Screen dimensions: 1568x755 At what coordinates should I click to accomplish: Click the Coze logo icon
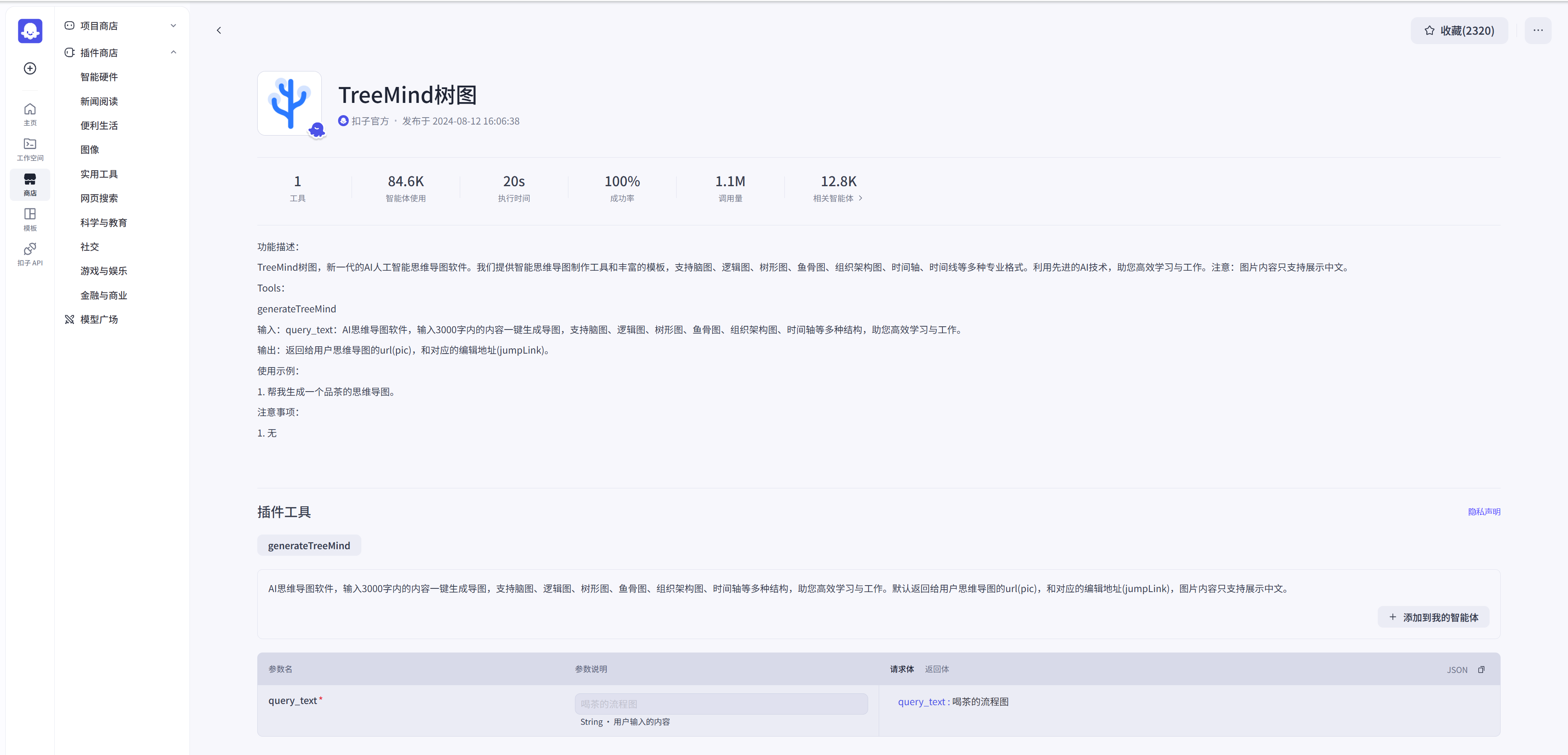[30, 31]
